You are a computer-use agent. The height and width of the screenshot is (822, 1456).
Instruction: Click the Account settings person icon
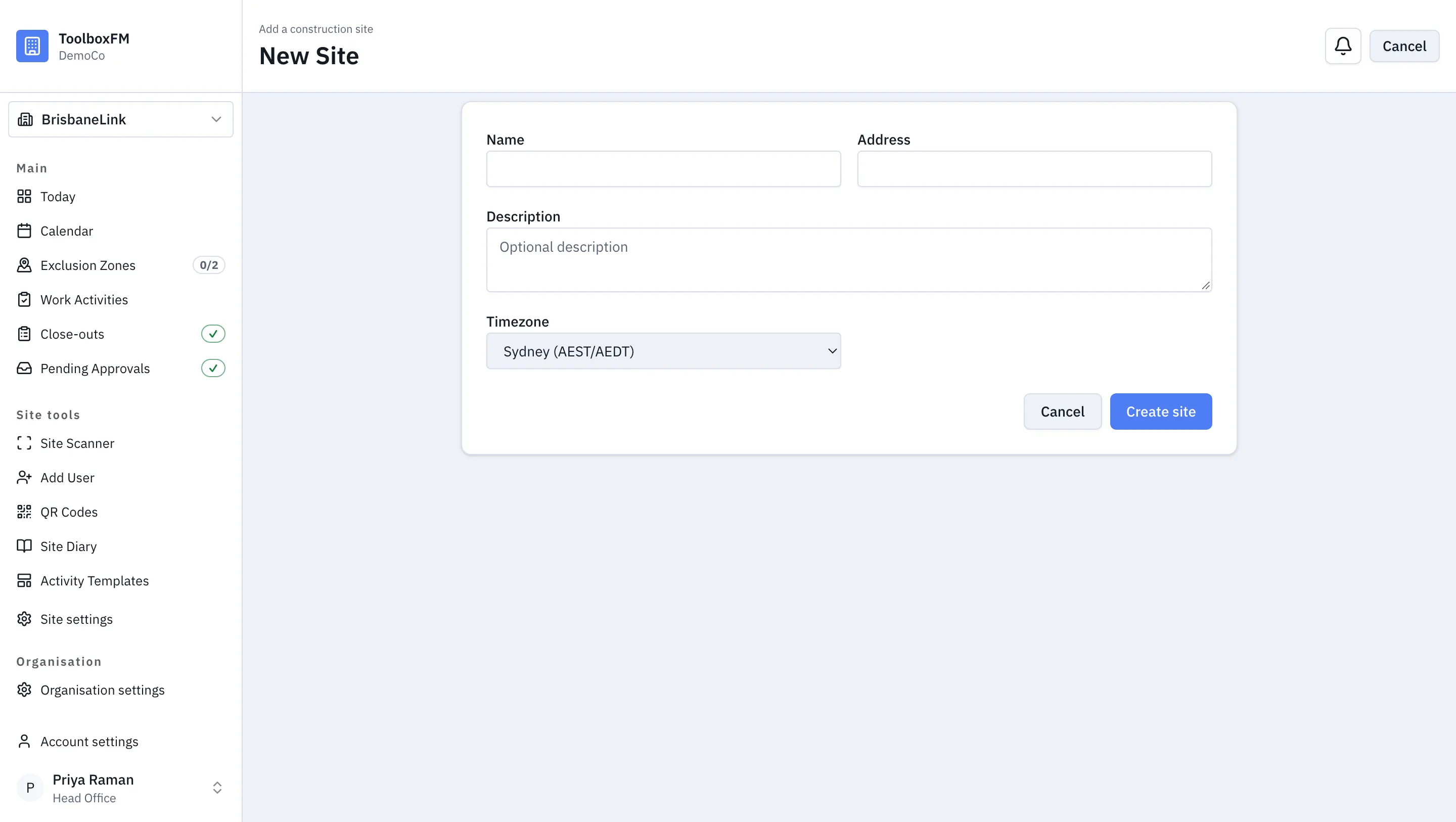tap(24, 741)
